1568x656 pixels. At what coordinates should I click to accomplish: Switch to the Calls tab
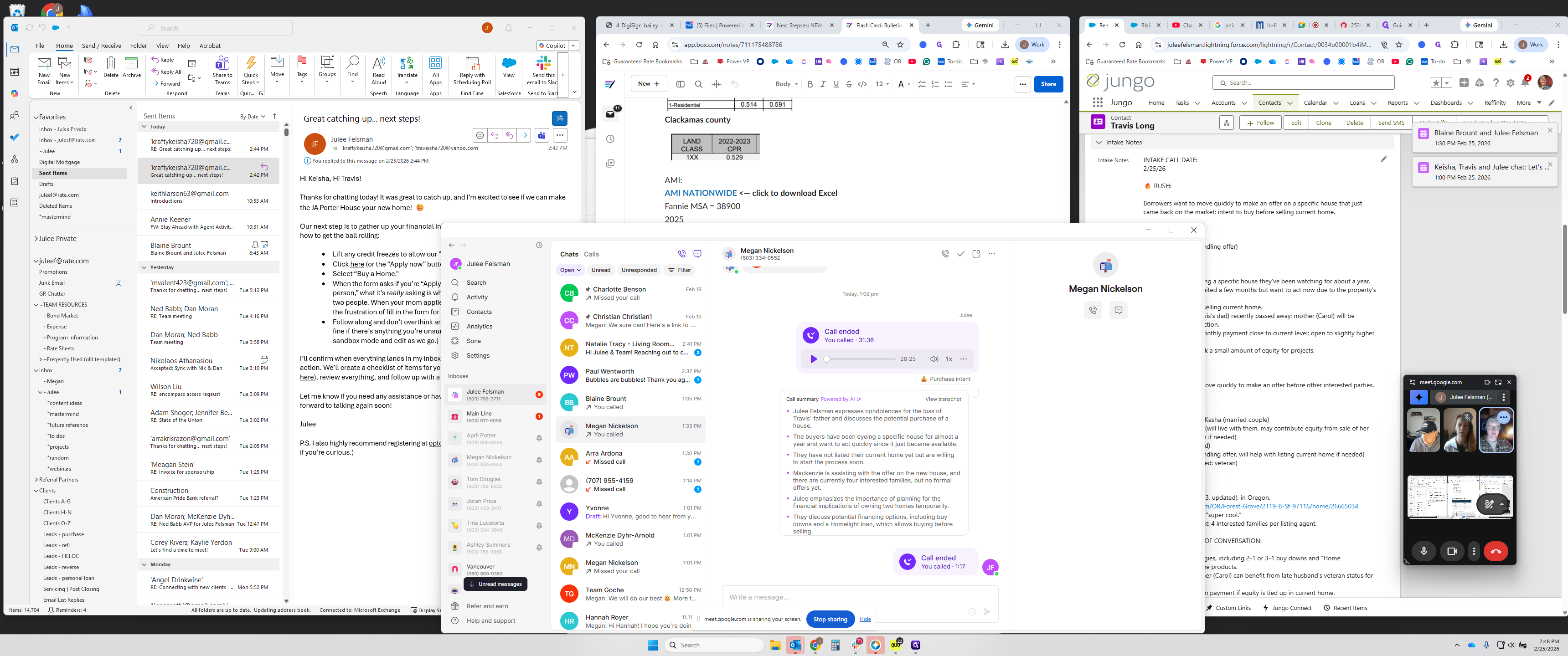(591, 254)
